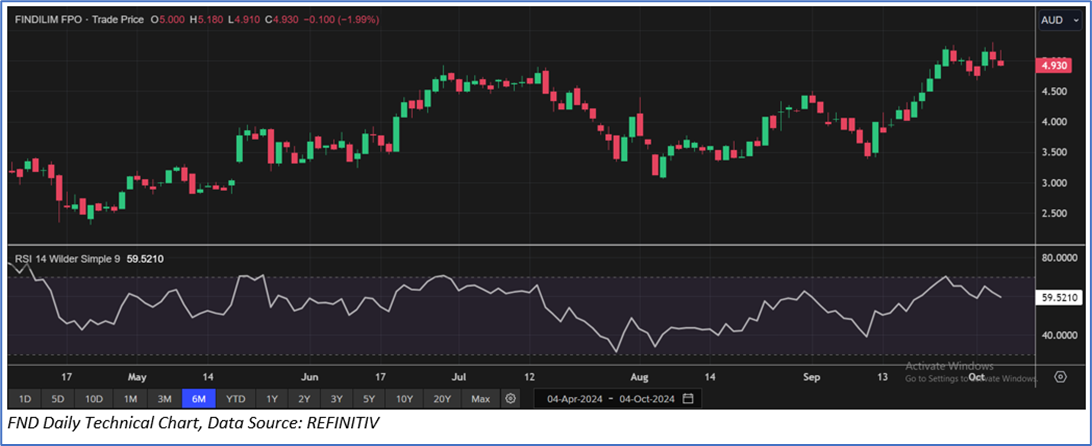
Task: Click the 4.930 current price marker
Action: pyautogui.click(x=1053, y=65)
